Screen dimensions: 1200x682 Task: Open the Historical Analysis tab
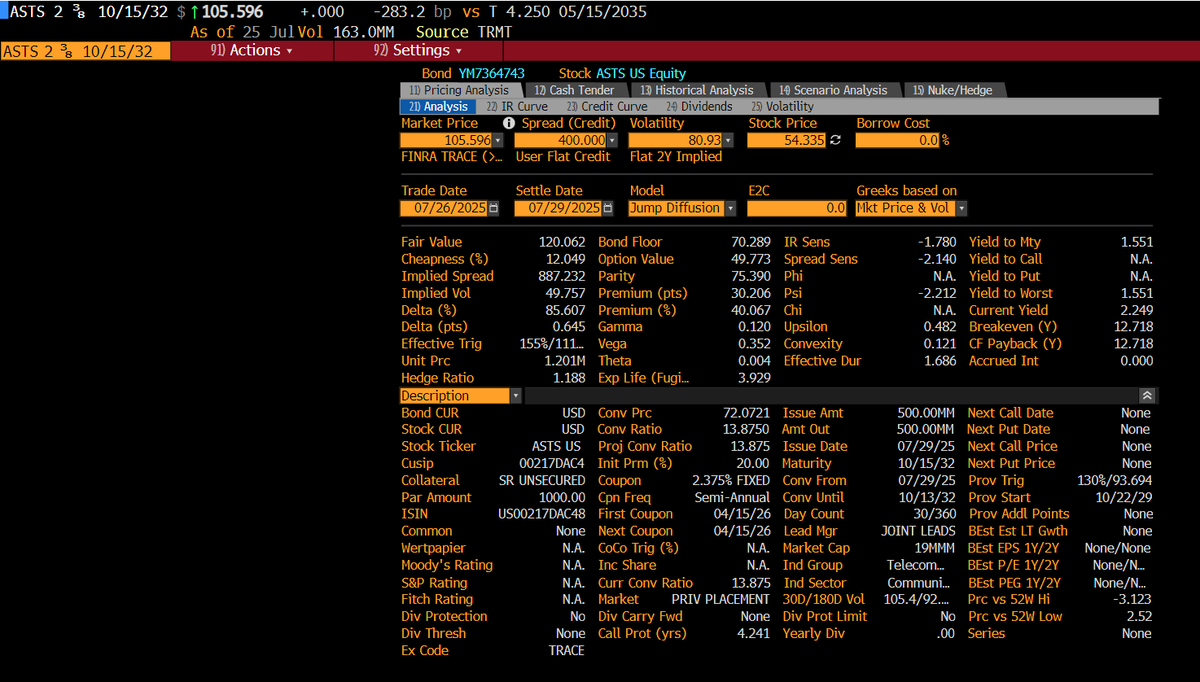696,90
